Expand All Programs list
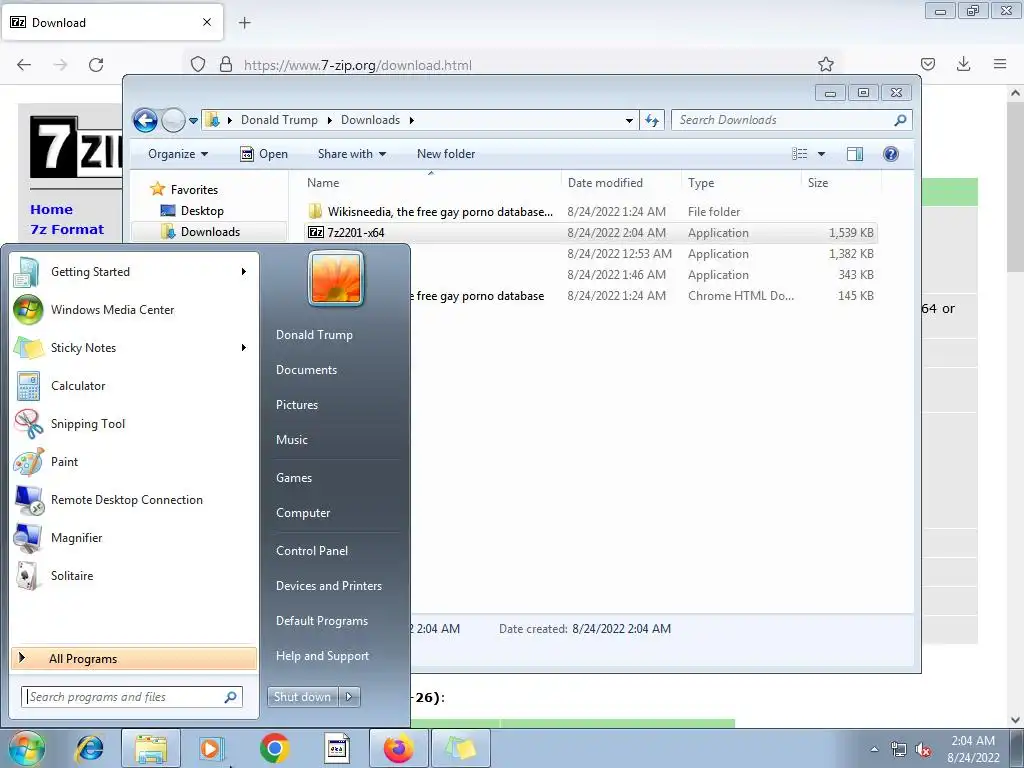 (x=134, y=658)
